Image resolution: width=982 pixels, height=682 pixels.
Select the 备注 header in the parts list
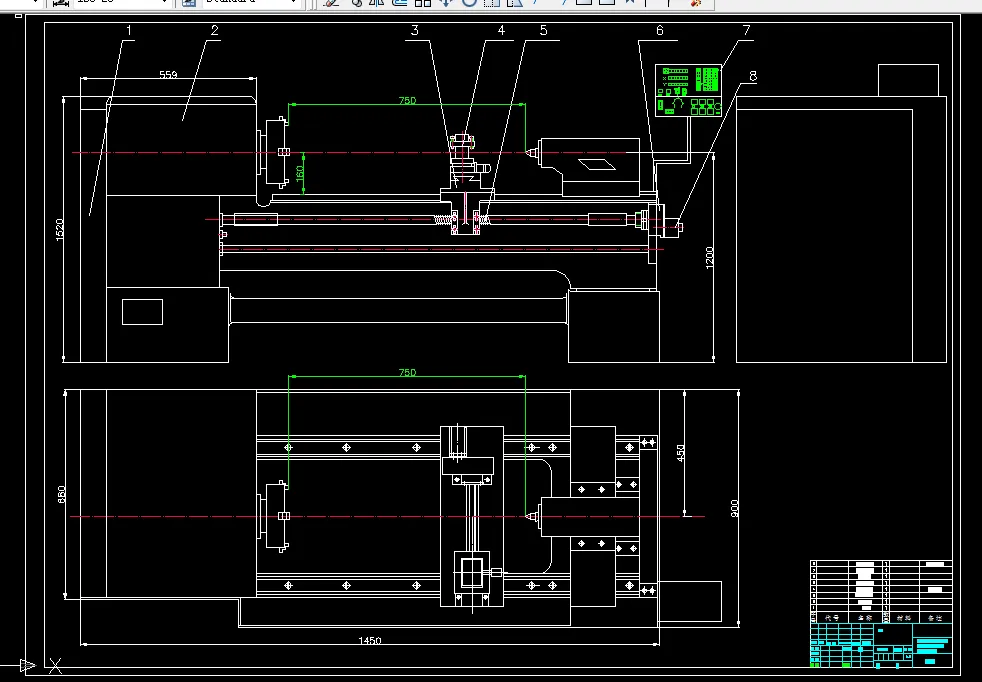(x=935, y=617)
